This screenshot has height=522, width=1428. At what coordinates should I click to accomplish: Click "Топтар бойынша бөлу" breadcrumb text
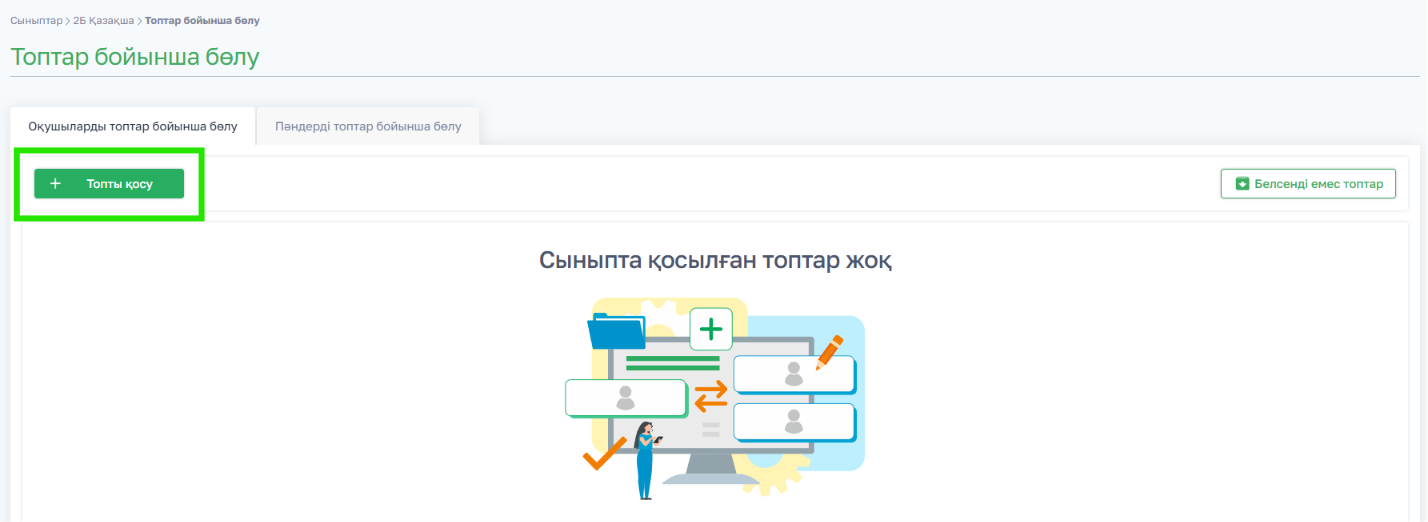pyautogui.click(x=203, y=20)
